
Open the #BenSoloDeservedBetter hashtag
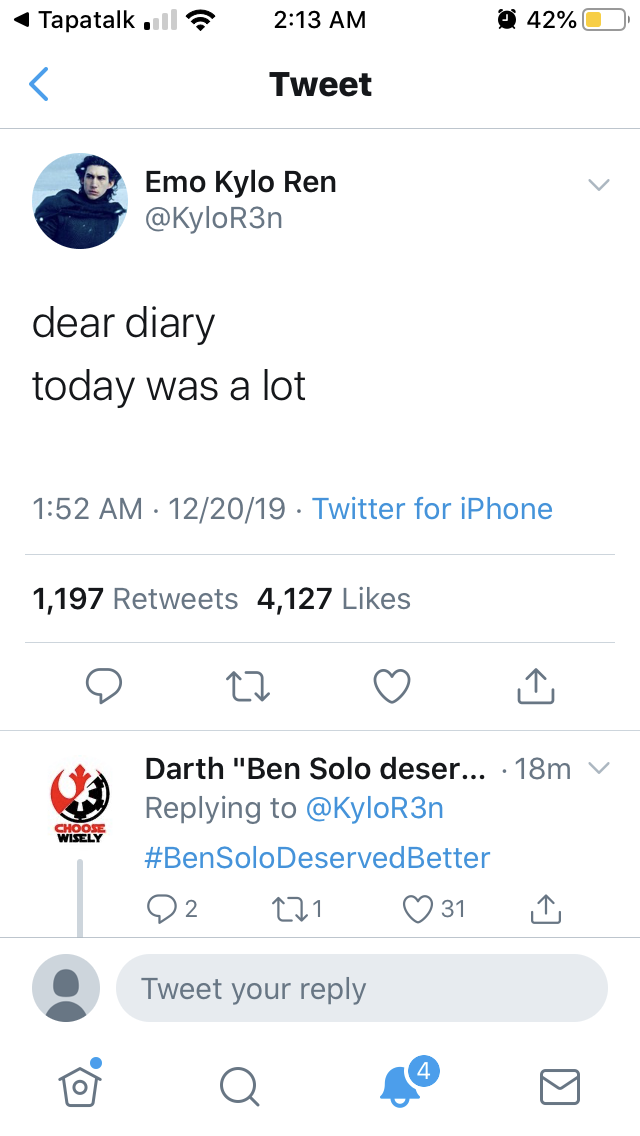(x=317, y=858)
